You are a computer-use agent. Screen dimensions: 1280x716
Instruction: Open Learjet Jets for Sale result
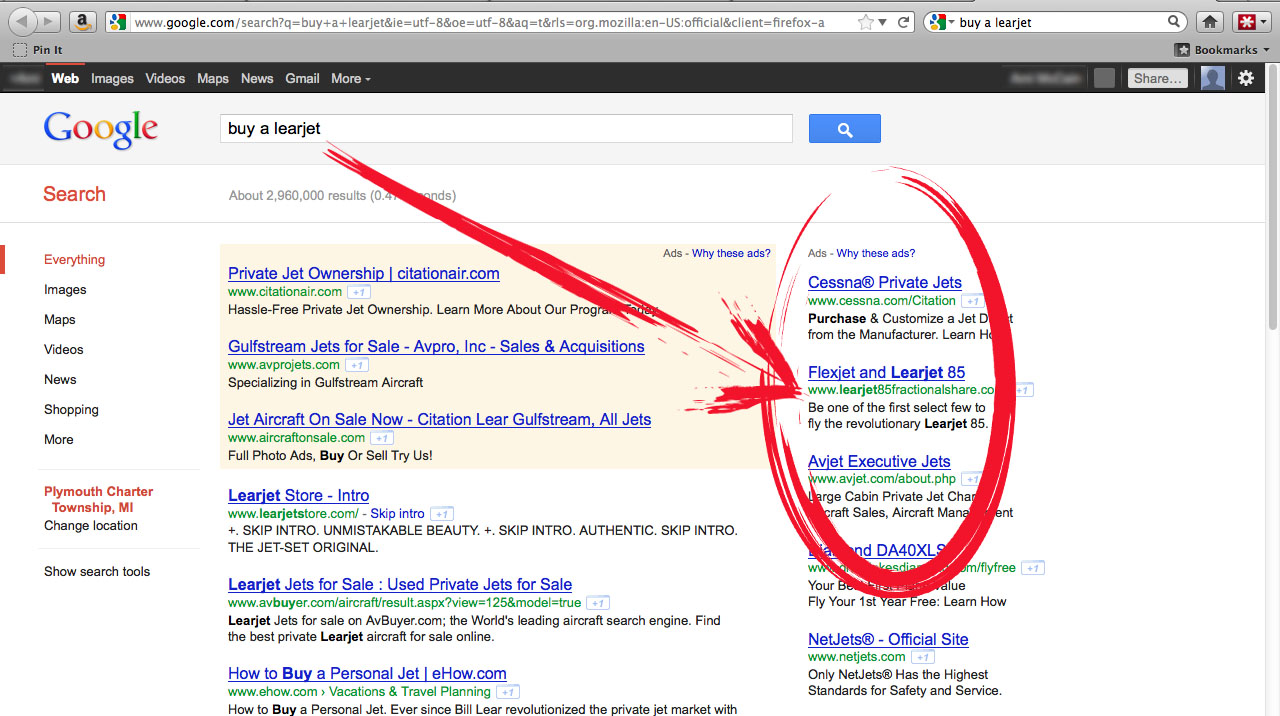click(x=400, y=585)
